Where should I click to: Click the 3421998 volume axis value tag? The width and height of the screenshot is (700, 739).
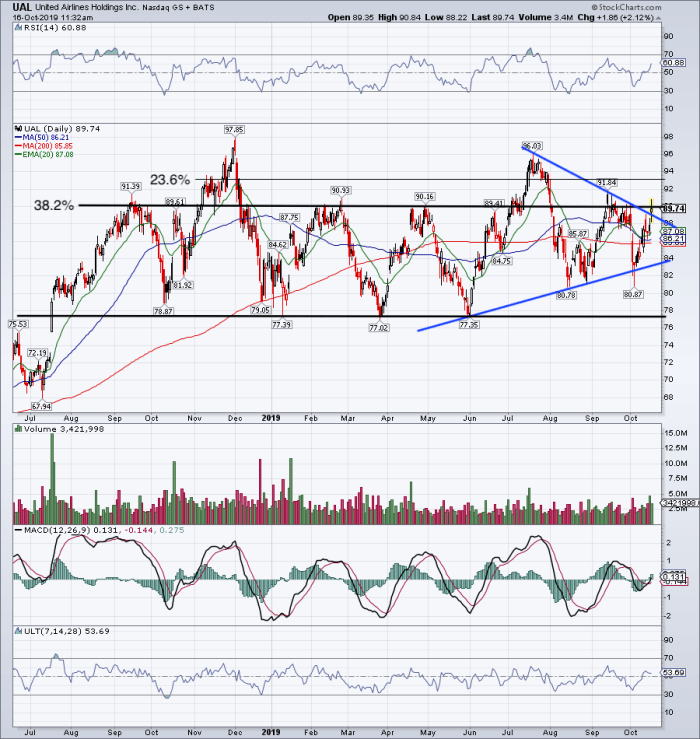tap(679, 503)
